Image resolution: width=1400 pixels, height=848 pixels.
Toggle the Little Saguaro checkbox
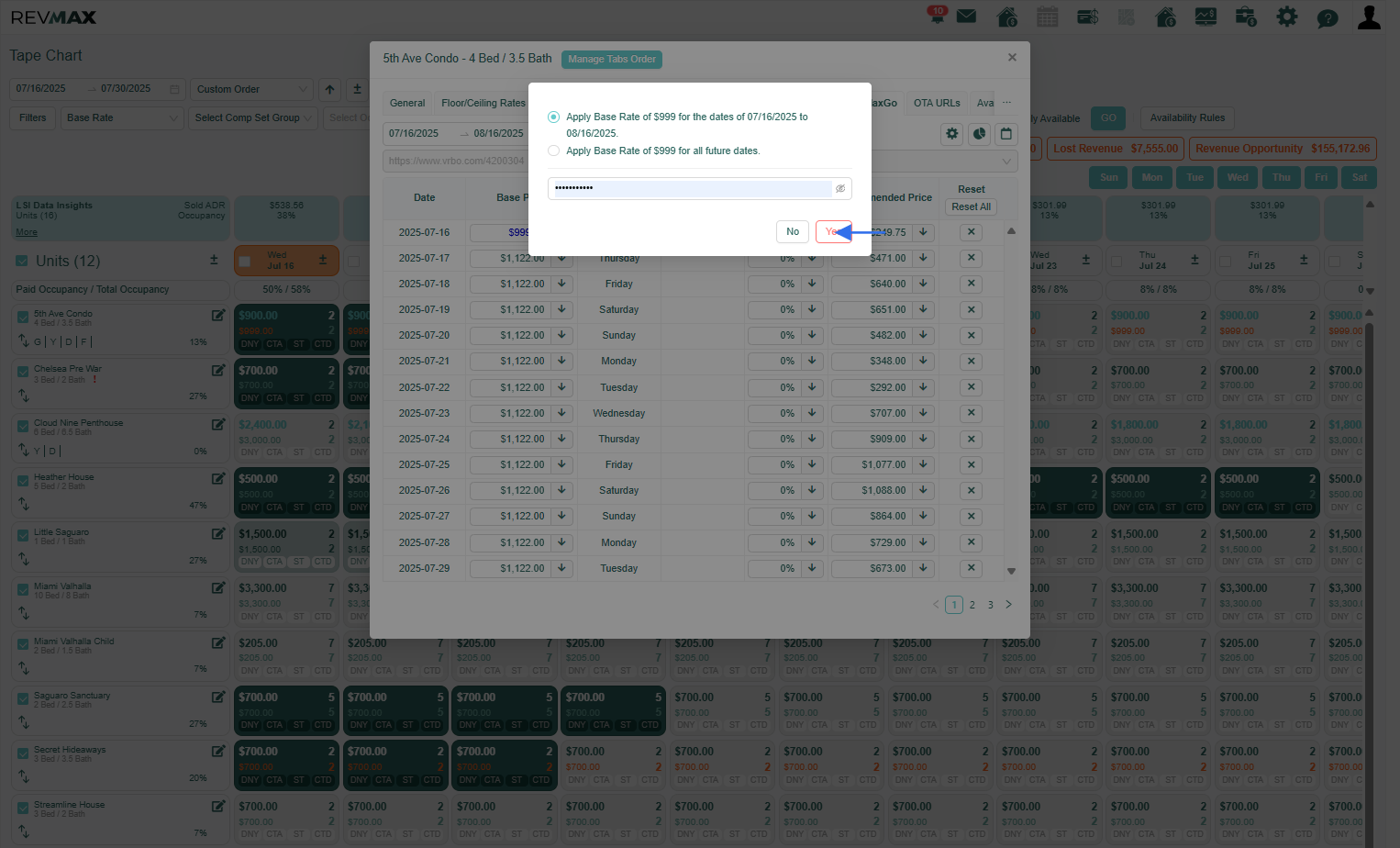tap(23, 535)
